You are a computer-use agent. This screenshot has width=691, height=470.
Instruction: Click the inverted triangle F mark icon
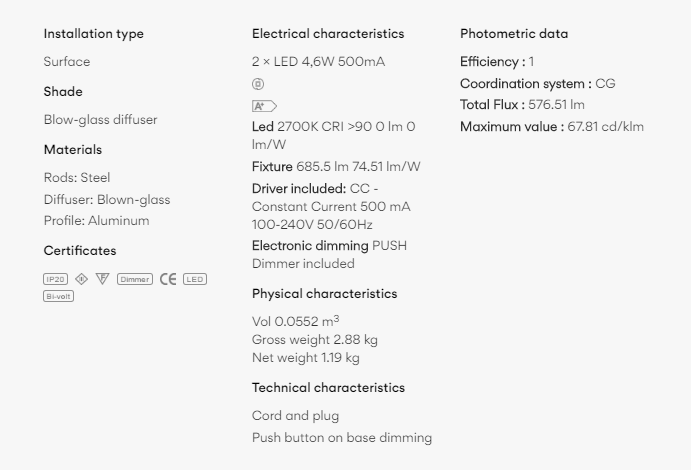pos(102,279)
